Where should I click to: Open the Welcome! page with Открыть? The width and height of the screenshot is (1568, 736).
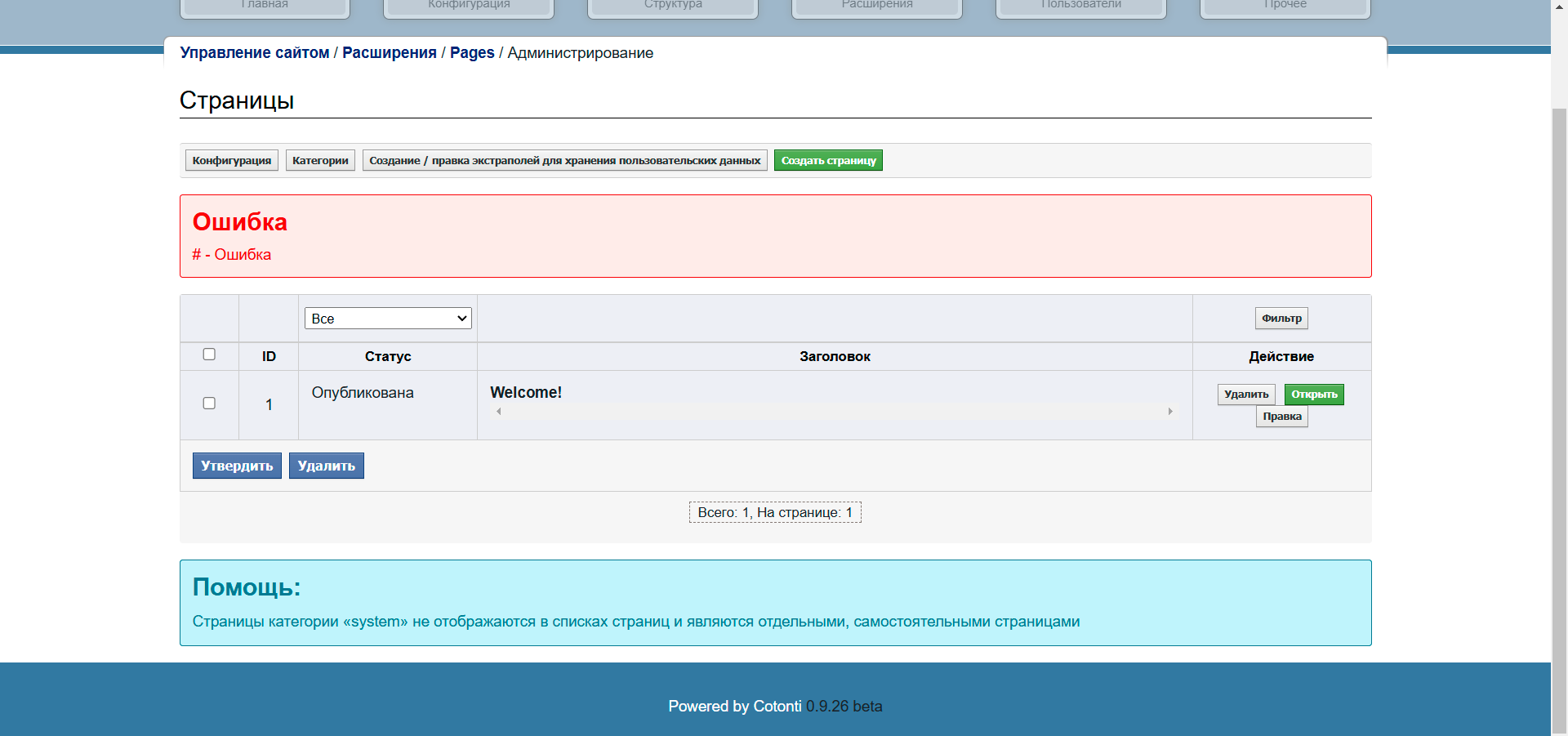[x=1313, y=395]
